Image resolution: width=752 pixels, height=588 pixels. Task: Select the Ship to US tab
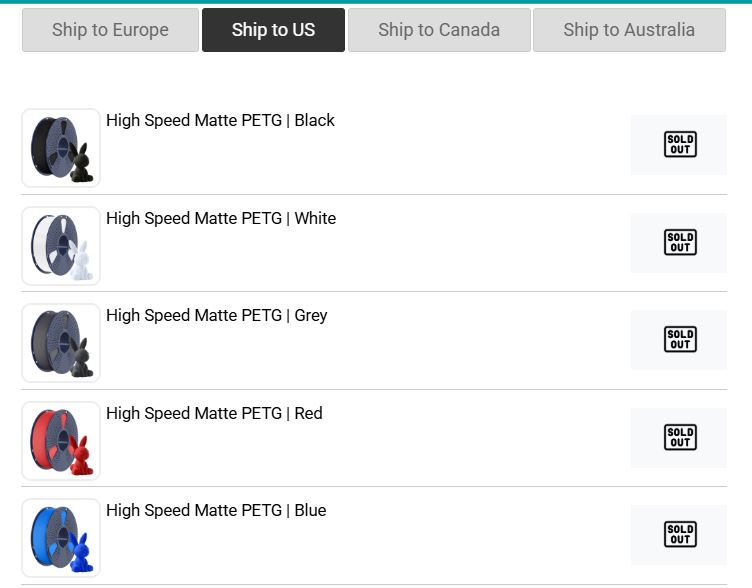pos(273,30)
